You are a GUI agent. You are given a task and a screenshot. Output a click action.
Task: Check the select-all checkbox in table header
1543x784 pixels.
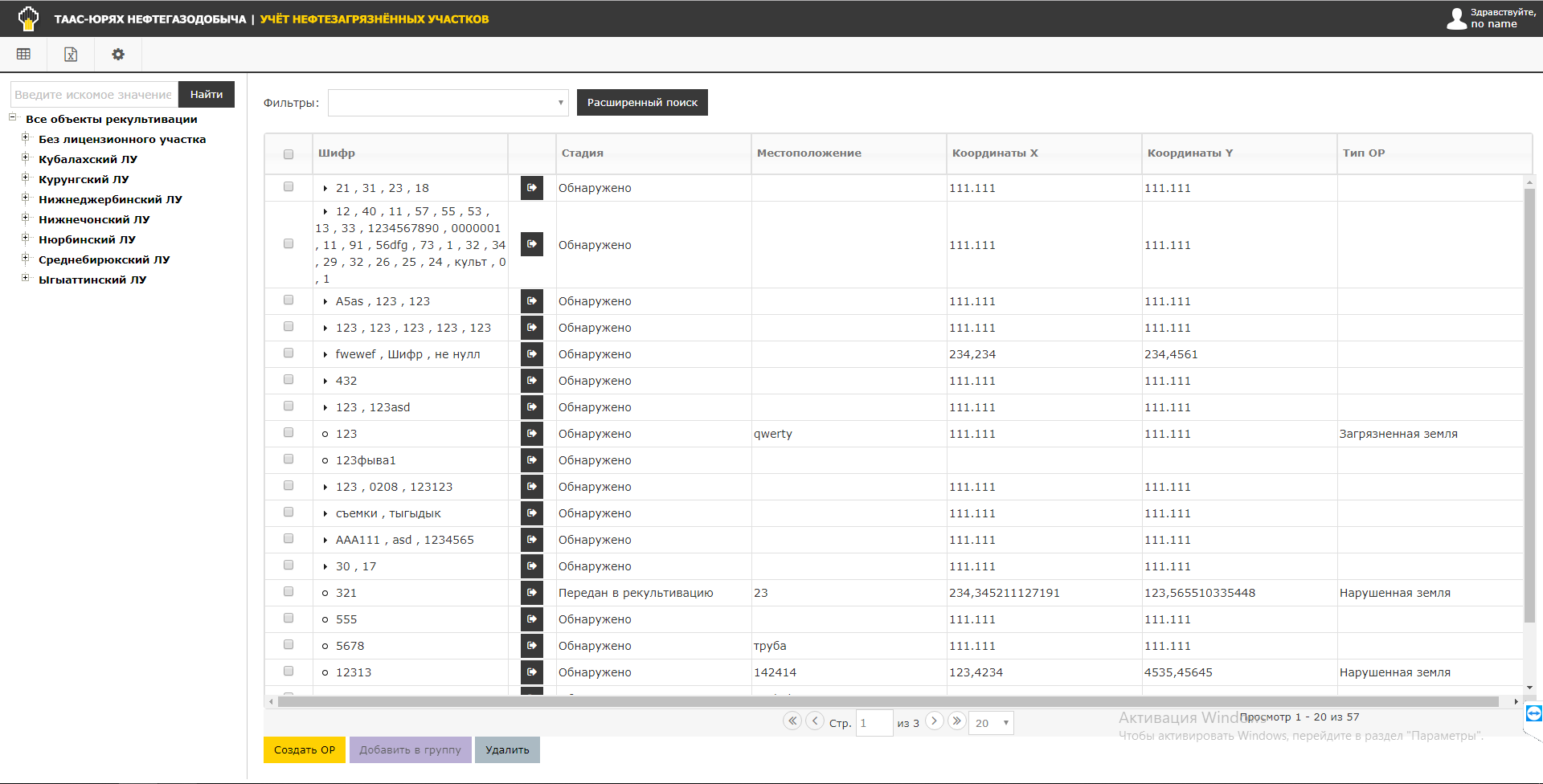tap(289, 154)
